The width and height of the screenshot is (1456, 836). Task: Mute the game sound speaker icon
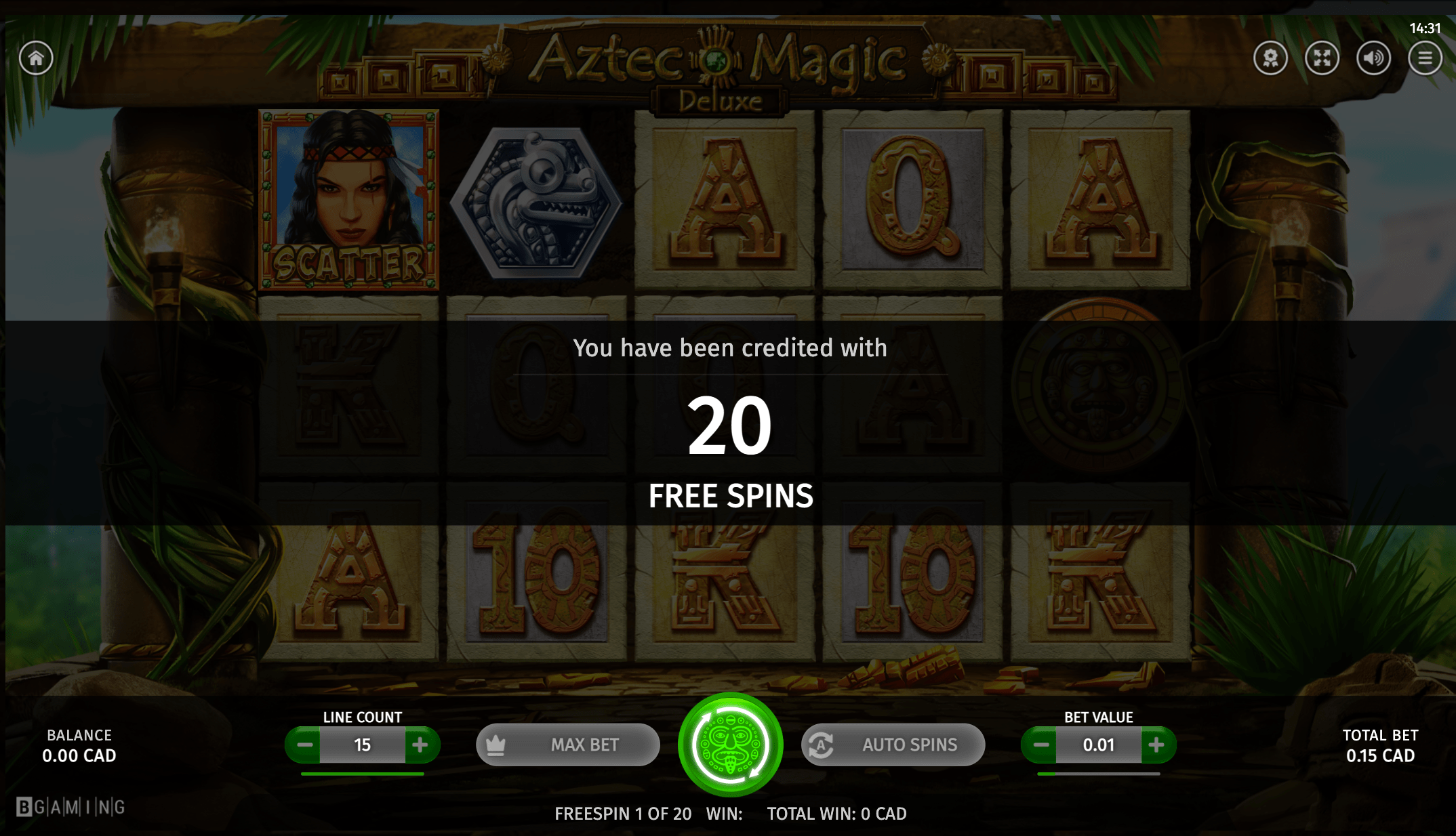pyautogui.click(x=1373, y=58)
